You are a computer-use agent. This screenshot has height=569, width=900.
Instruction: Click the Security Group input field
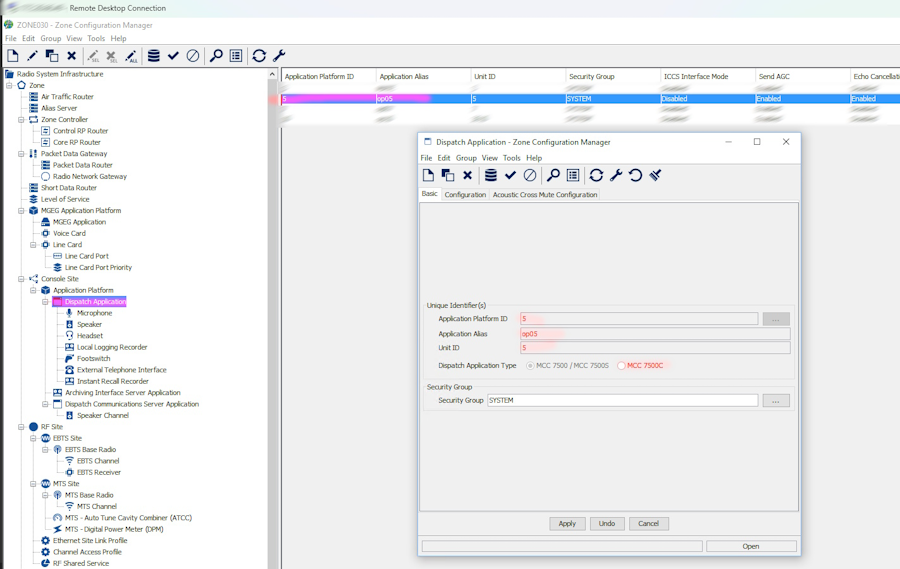coord(622,401)
